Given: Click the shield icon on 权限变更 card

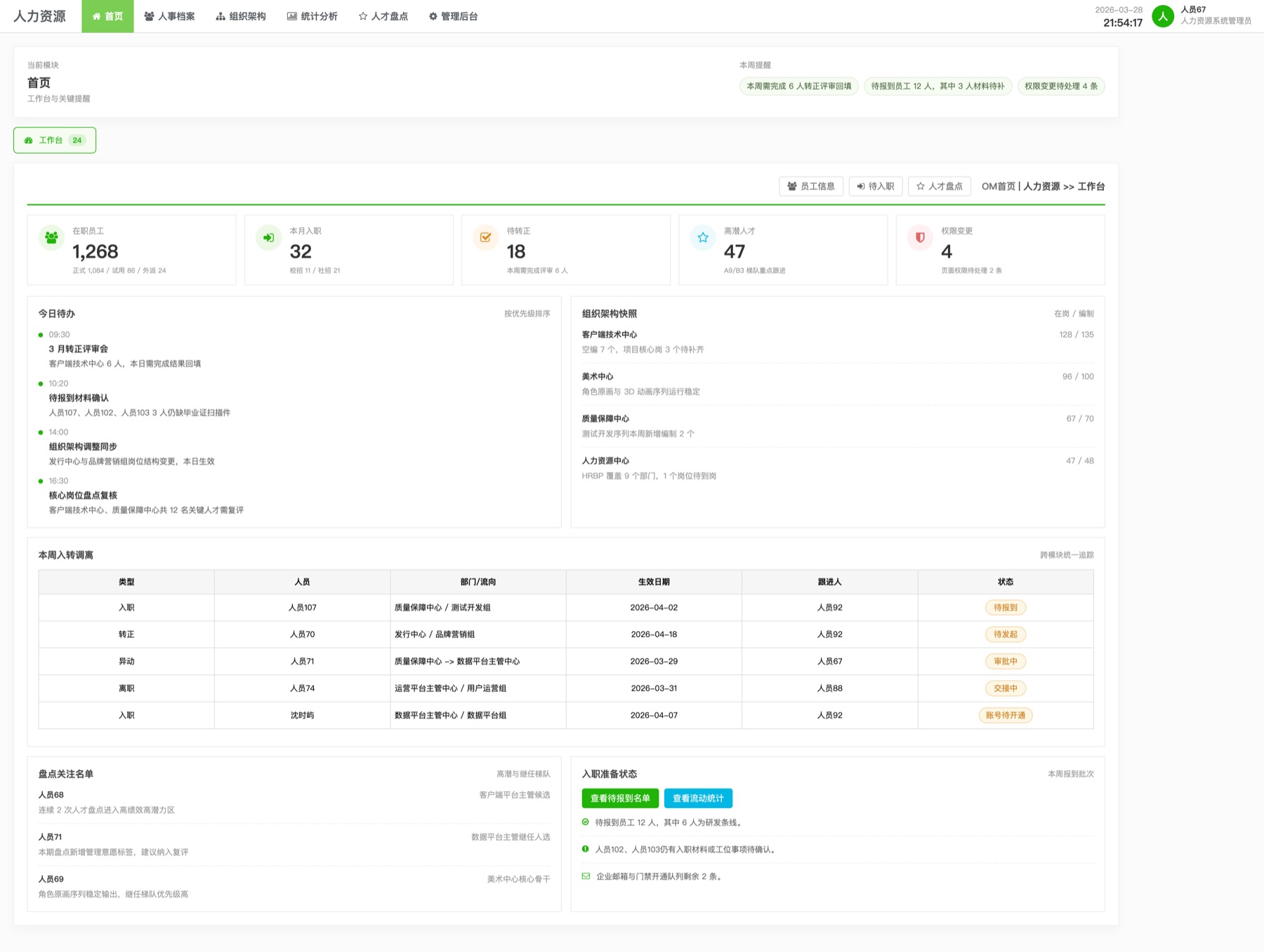Looking at the screenshot, I should pos(920,238).
